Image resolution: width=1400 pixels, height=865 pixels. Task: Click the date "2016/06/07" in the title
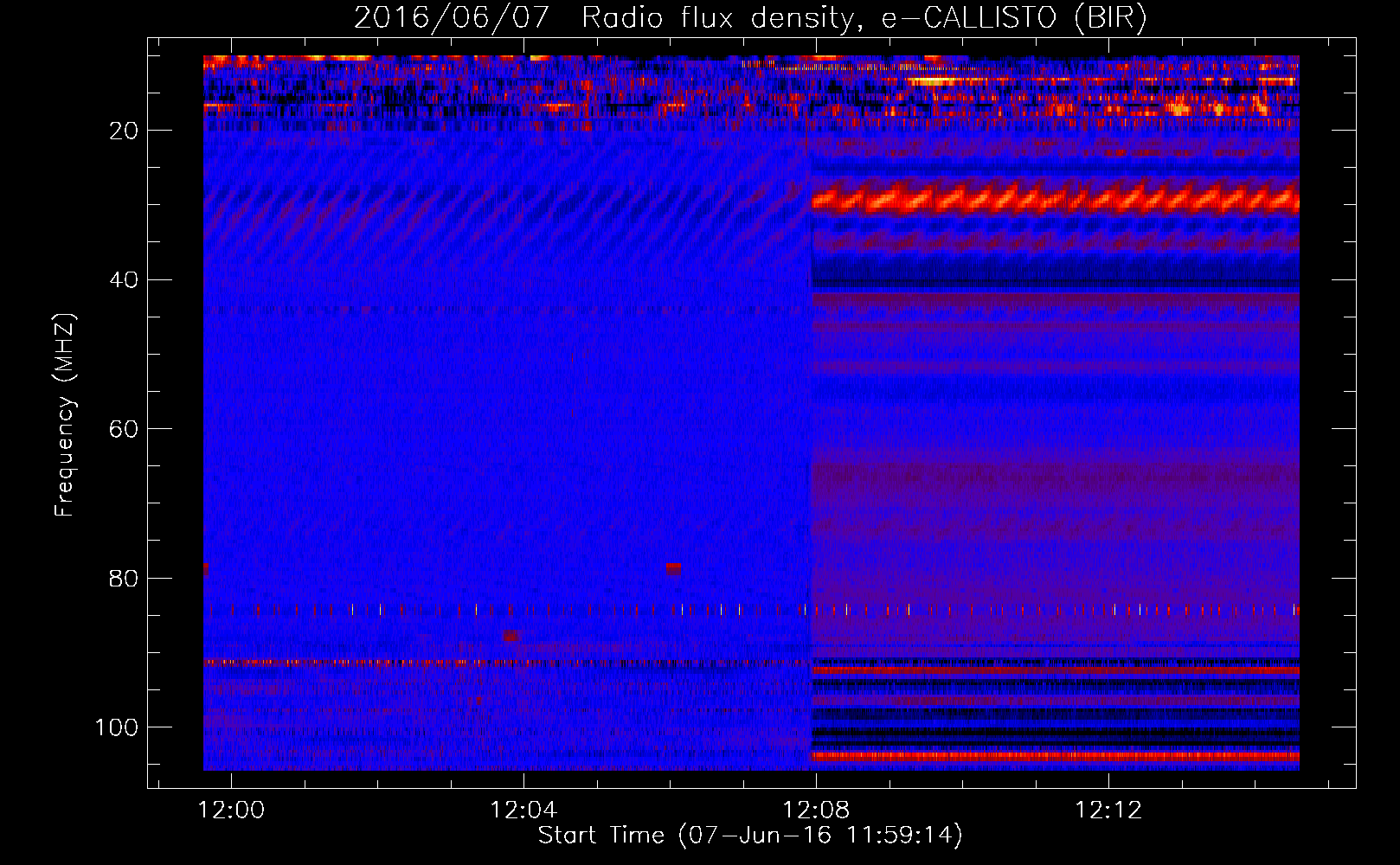(x=452, y=18)
